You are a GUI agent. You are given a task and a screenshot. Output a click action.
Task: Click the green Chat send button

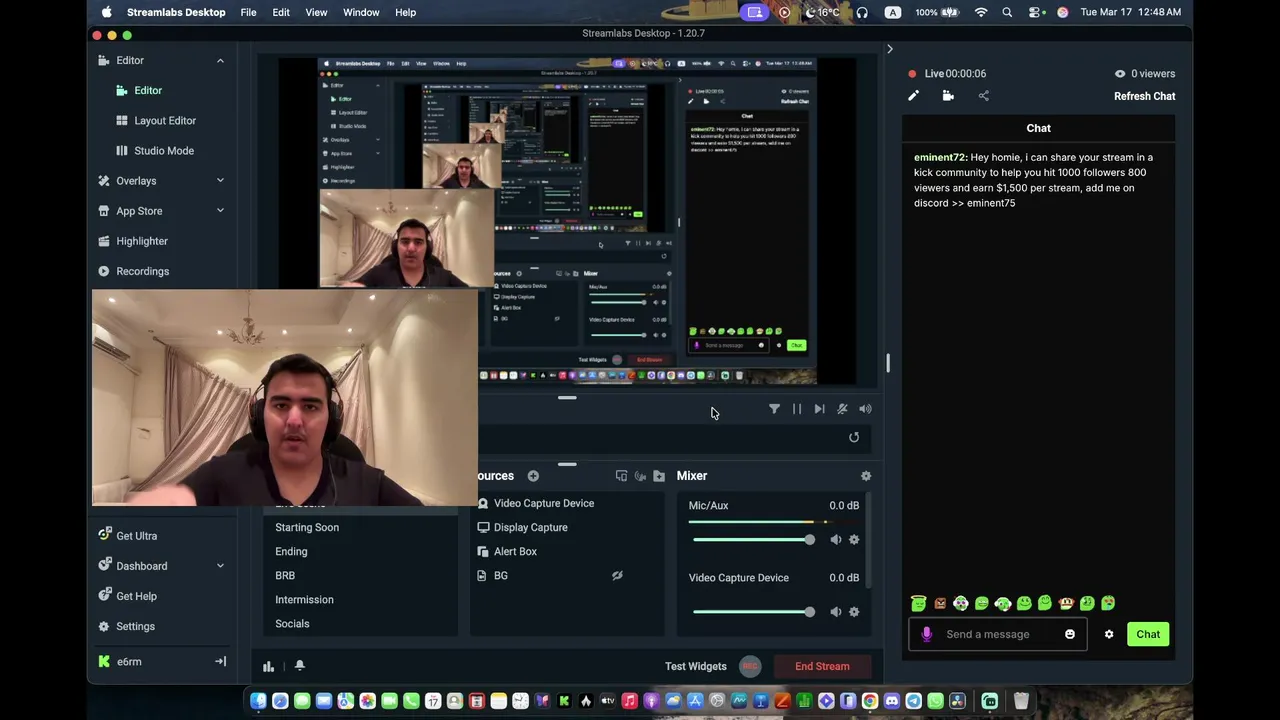[1148, 634]
